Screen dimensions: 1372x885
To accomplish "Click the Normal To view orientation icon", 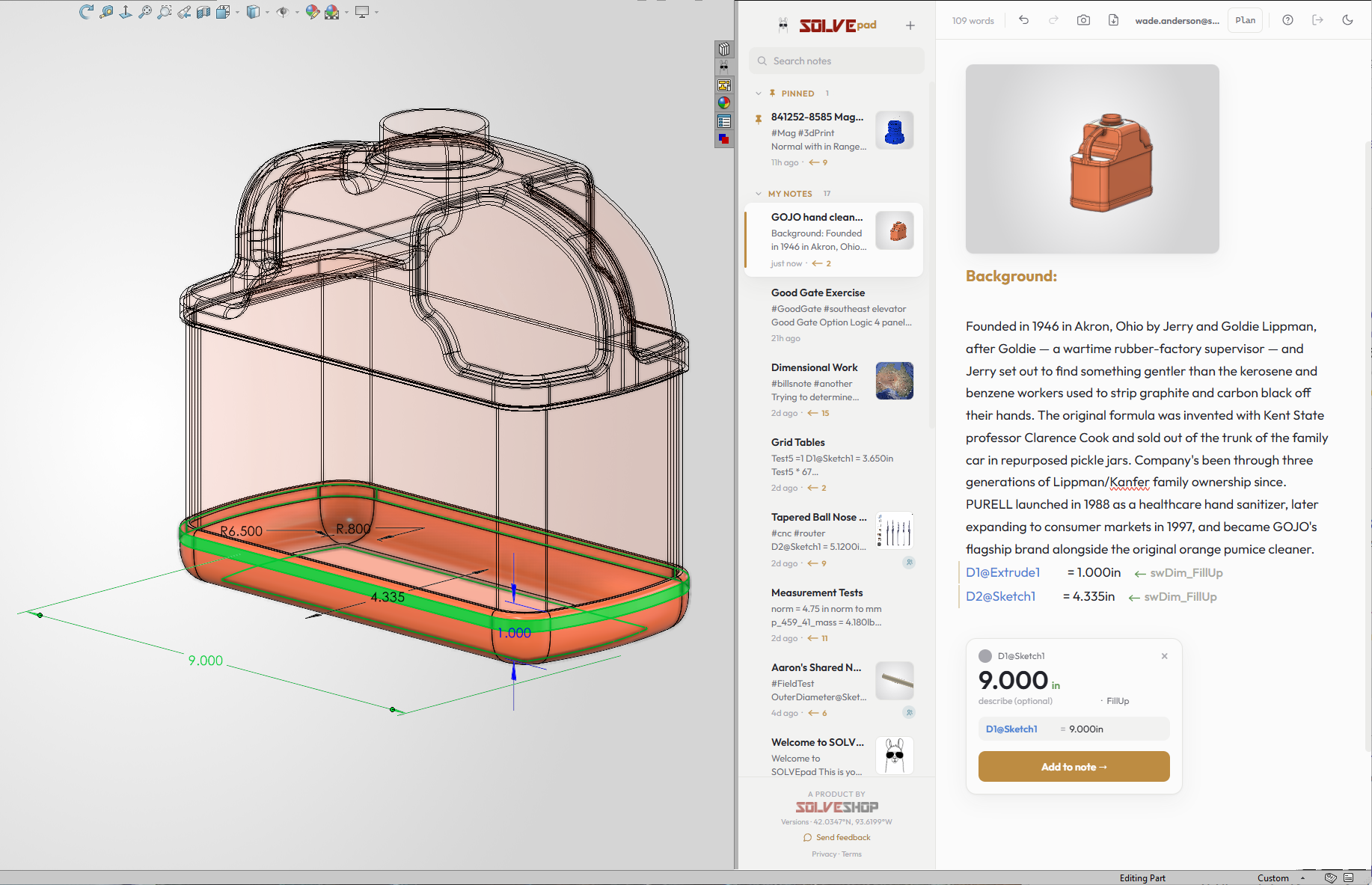I will point(126,11).
